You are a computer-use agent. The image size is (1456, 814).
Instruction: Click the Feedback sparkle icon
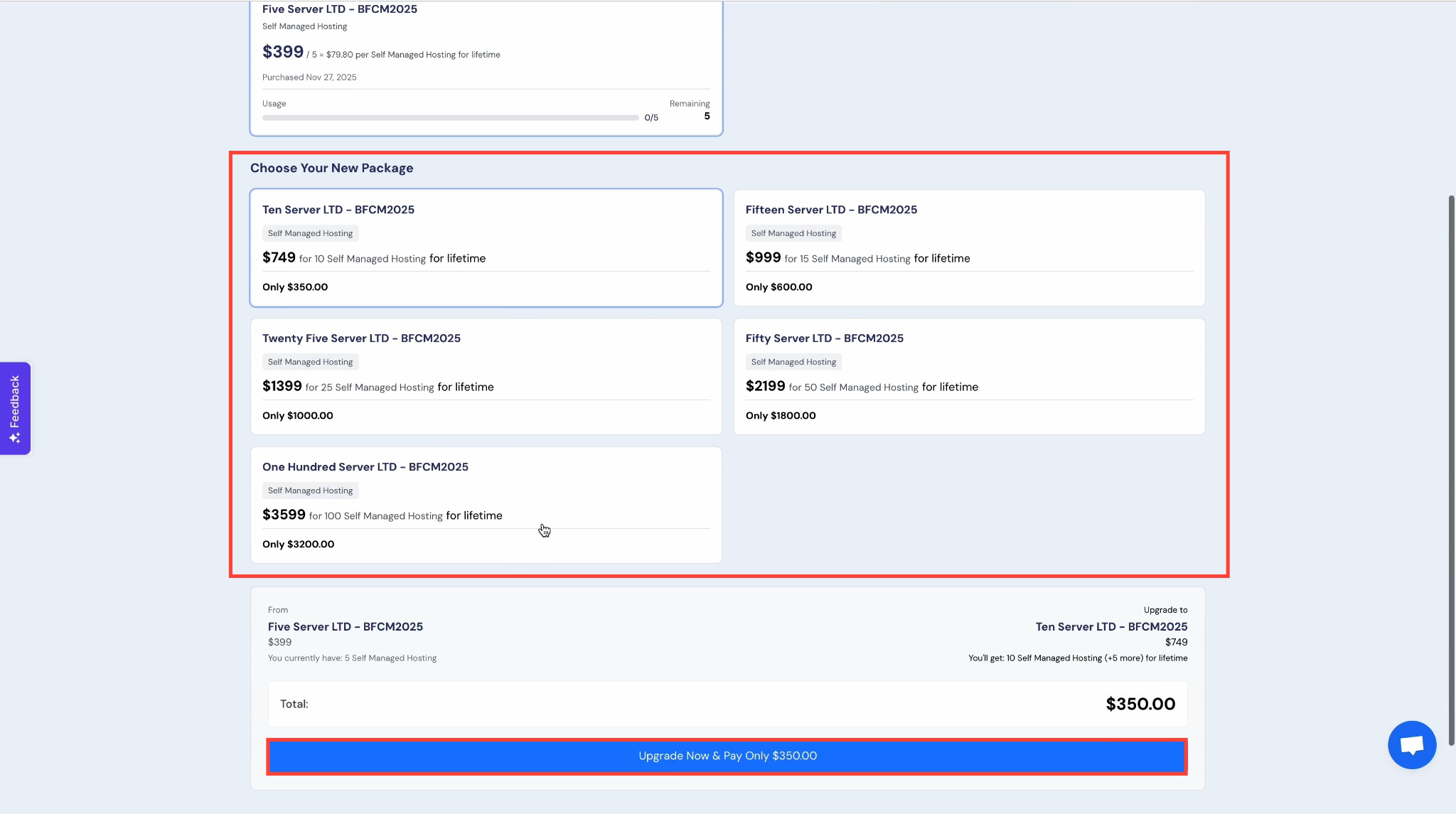[15, 437]
